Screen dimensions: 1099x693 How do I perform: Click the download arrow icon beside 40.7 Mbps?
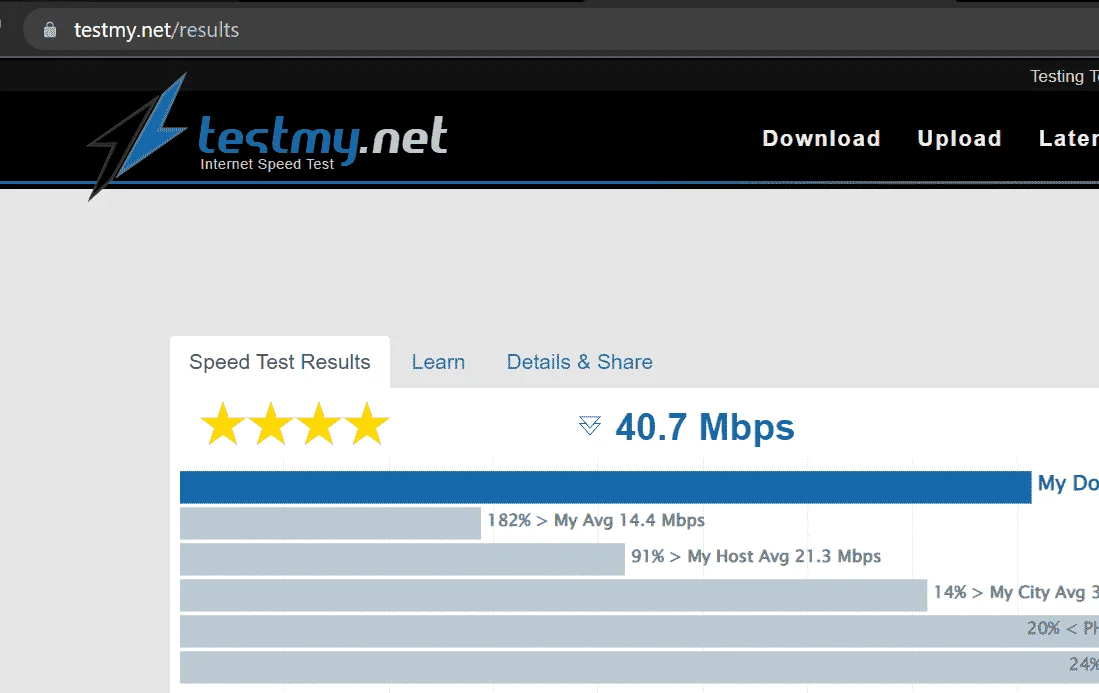[590, 425]
